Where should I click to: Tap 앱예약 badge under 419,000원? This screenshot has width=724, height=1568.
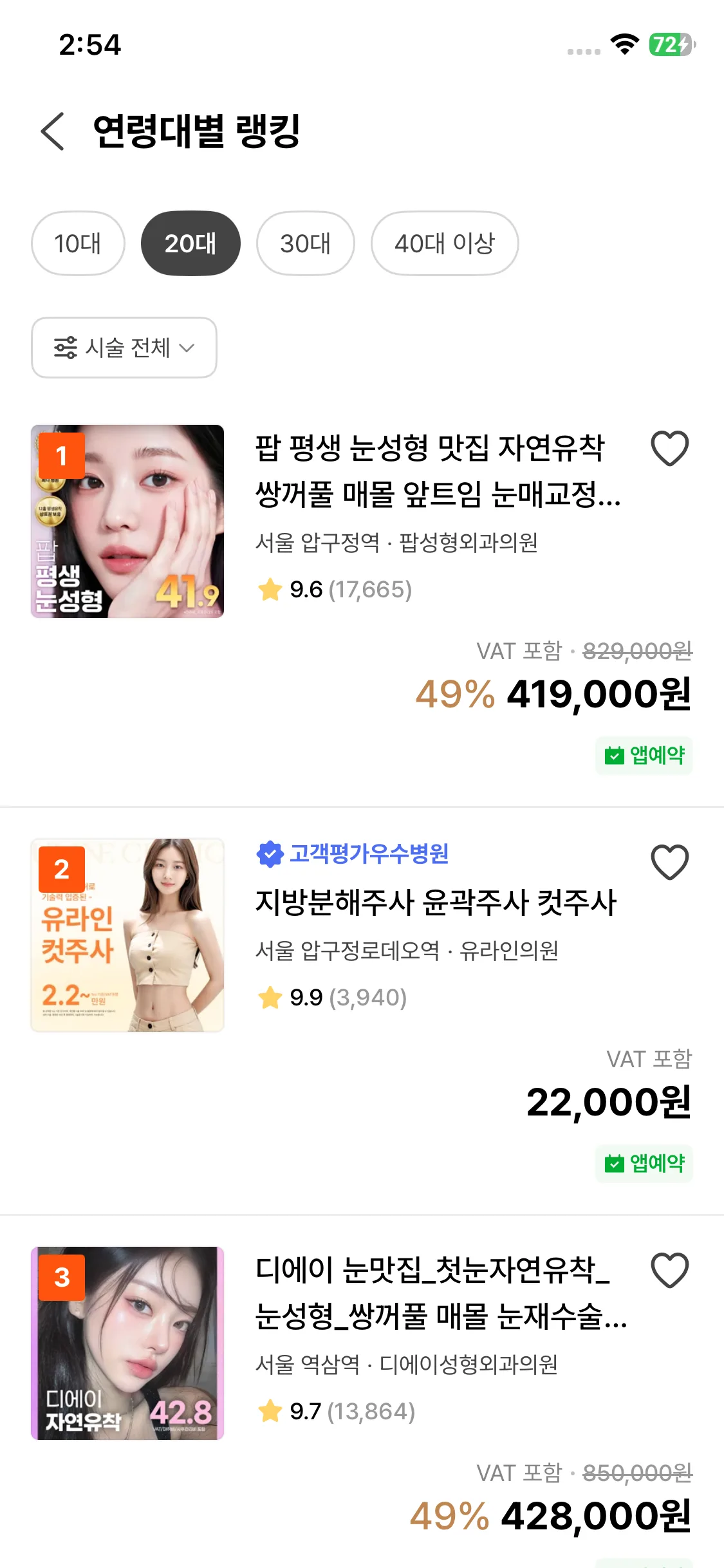pyautogui.click(x=644, y=755)
